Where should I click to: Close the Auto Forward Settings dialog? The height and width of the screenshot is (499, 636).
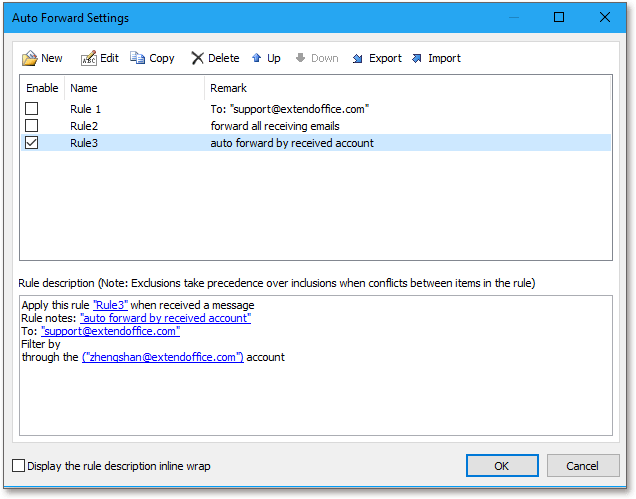click(605, 17)
